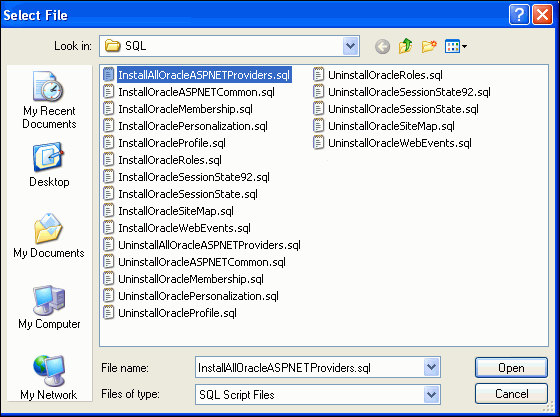Create a new folder
This screenshot has width=560, height=417.
[x=429, y=46]
